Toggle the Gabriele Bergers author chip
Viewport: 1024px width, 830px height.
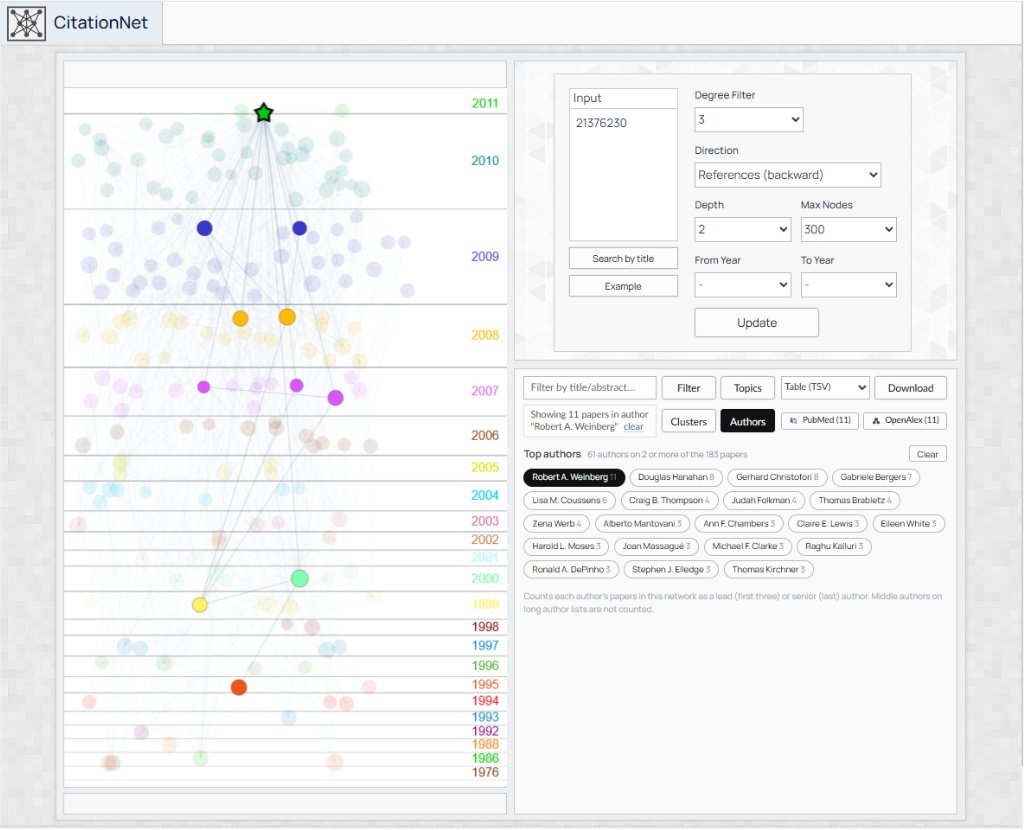876,477
